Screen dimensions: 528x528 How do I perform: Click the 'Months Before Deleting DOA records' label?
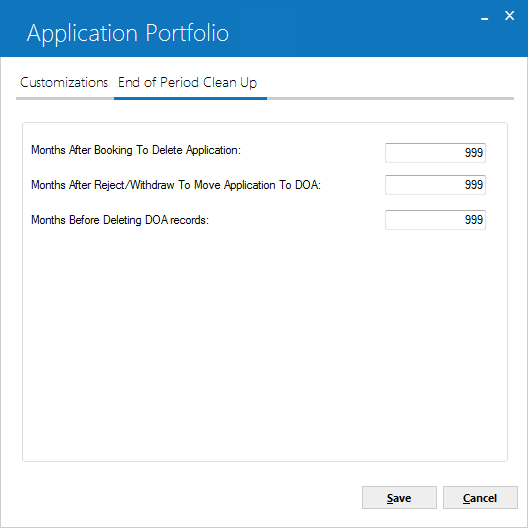[120, 220]
